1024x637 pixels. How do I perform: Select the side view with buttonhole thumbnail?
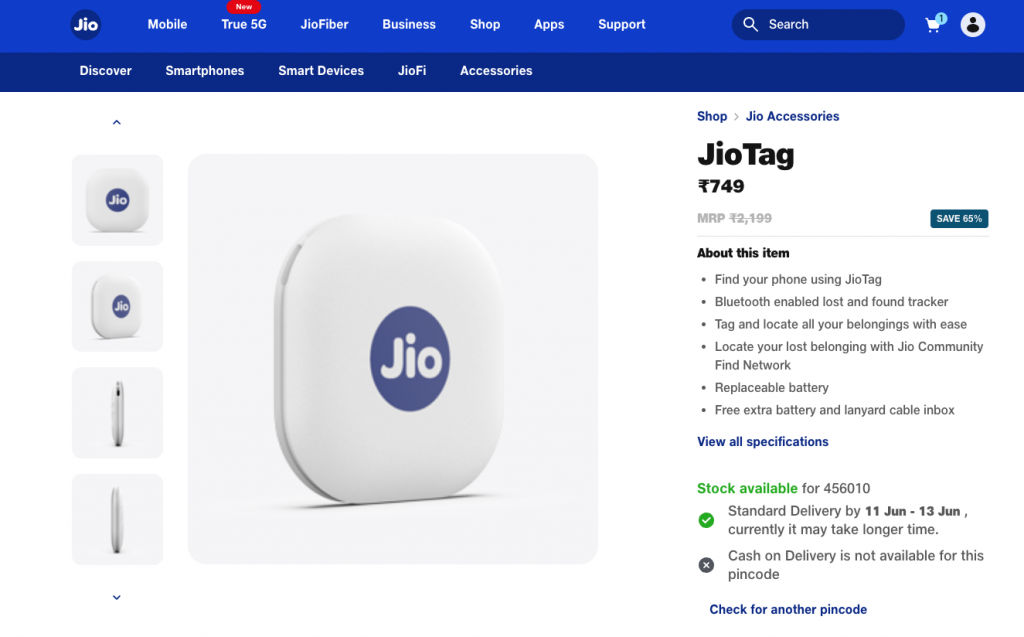[x=118, y=413]
